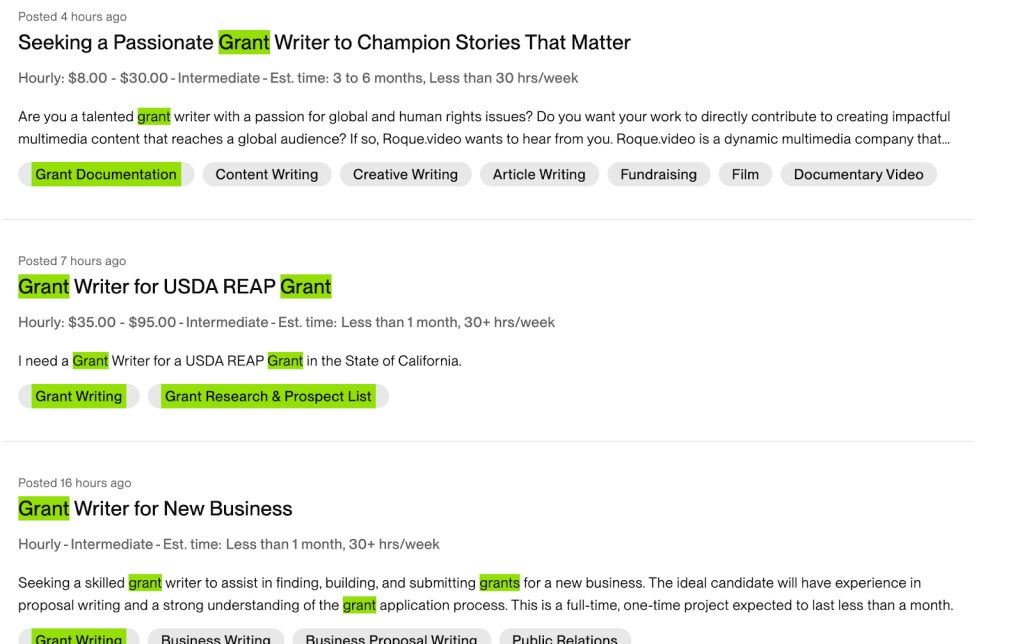Click Grant Writing tag under USDA REAP job
Image resolution: width=1024 pixels, height=644 pixels.
click(79, 396)
